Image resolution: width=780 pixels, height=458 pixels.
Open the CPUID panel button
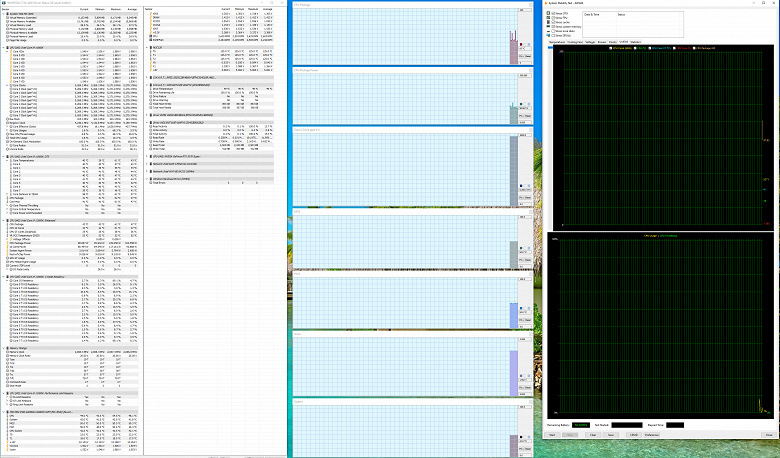(x=634, y=435)
